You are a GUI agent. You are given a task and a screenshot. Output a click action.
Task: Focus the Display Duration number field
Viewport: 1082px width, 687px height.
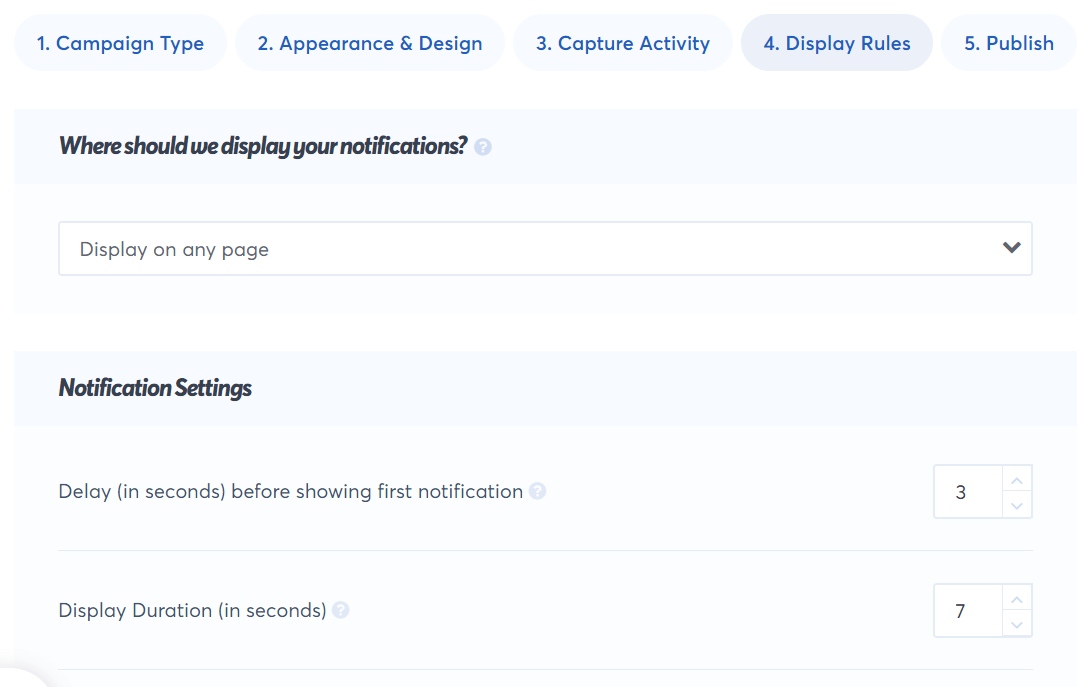point(967,611)
